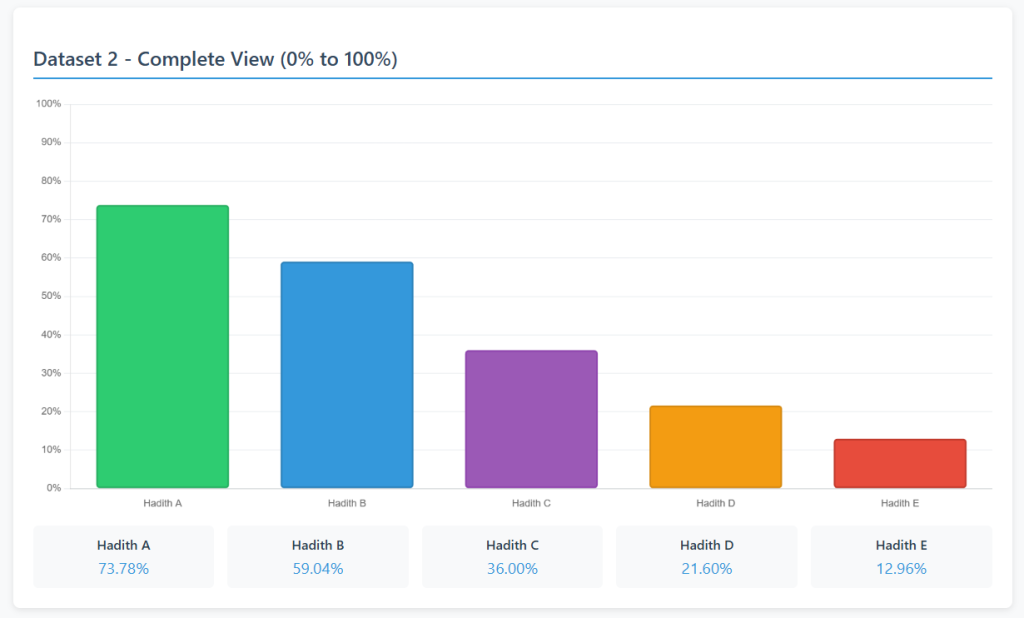
Task: Select the Hadith E 12.96% stat card
Action: click(x=901, y=557)
